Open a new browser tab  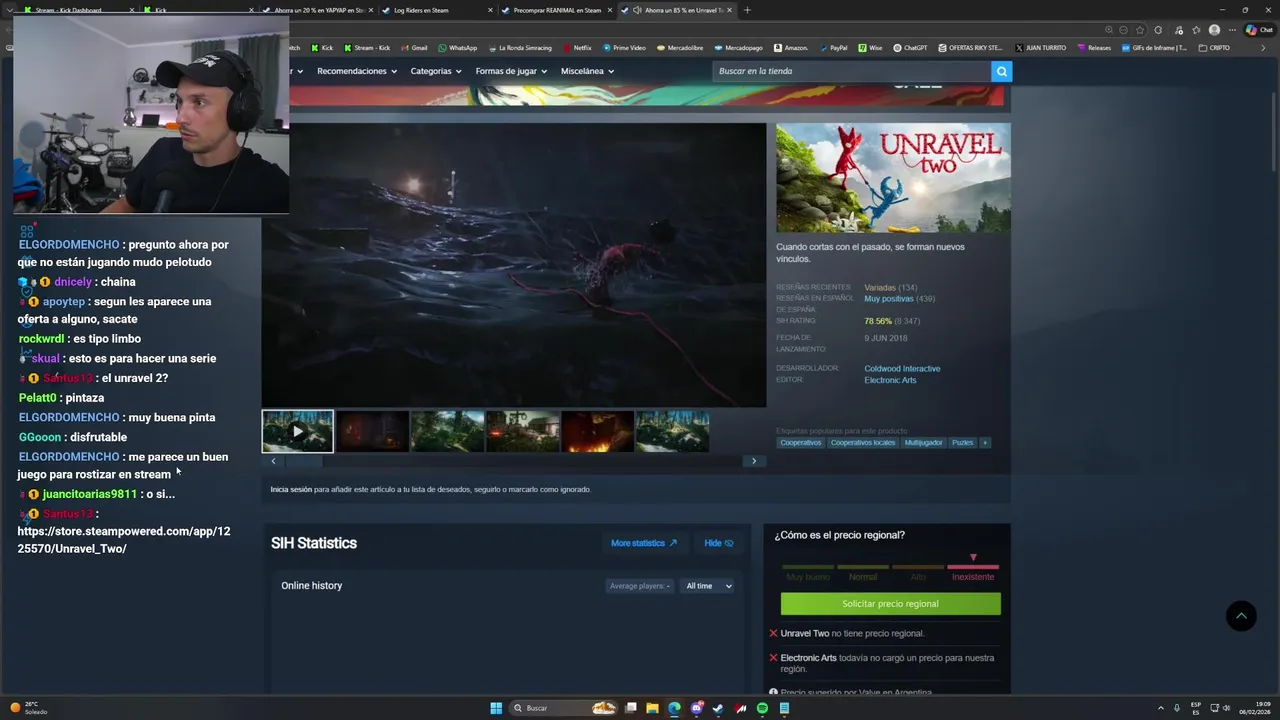click(747, 10)
